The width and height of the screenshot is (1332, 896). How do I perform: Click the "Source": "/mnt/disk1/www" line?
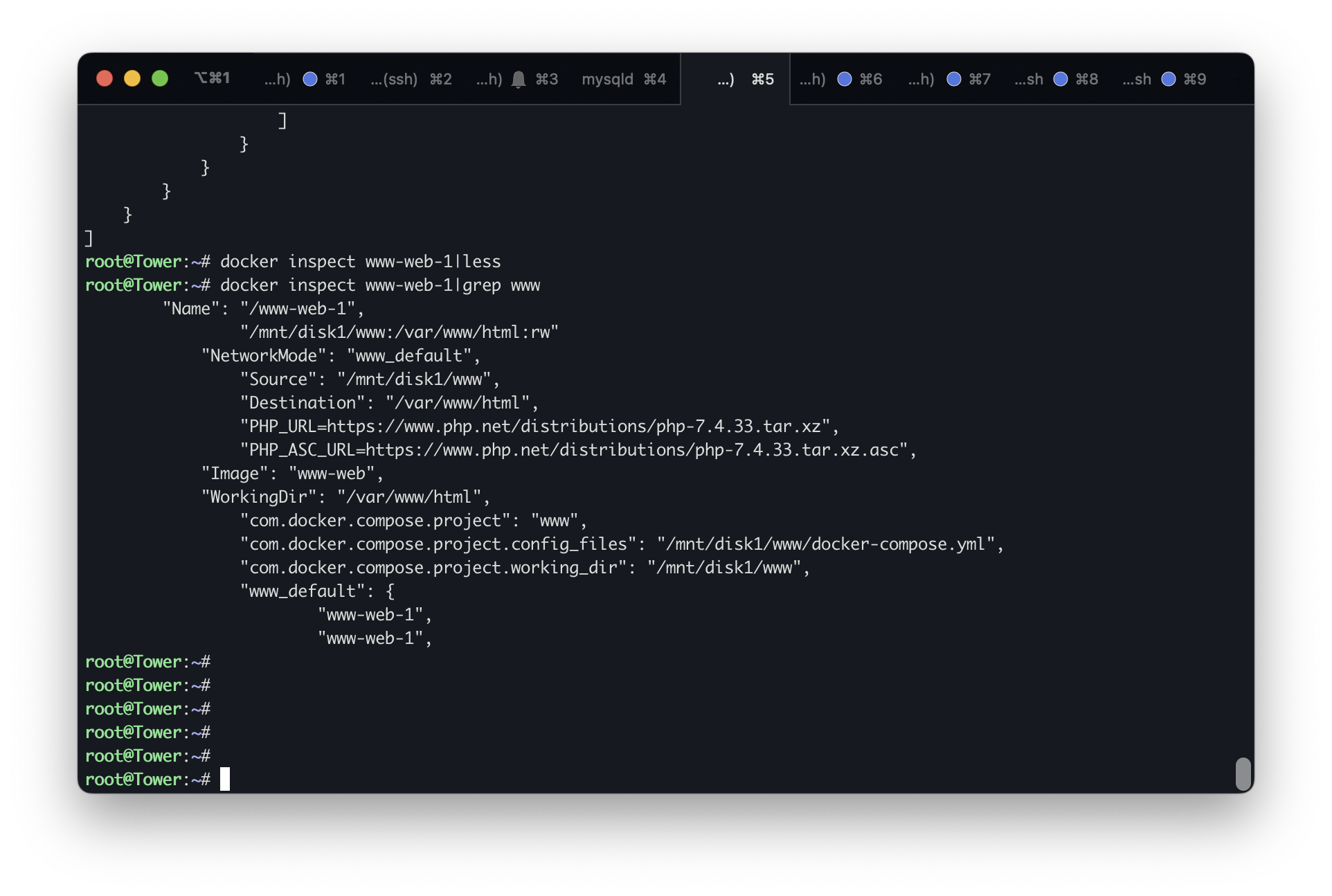370,379
